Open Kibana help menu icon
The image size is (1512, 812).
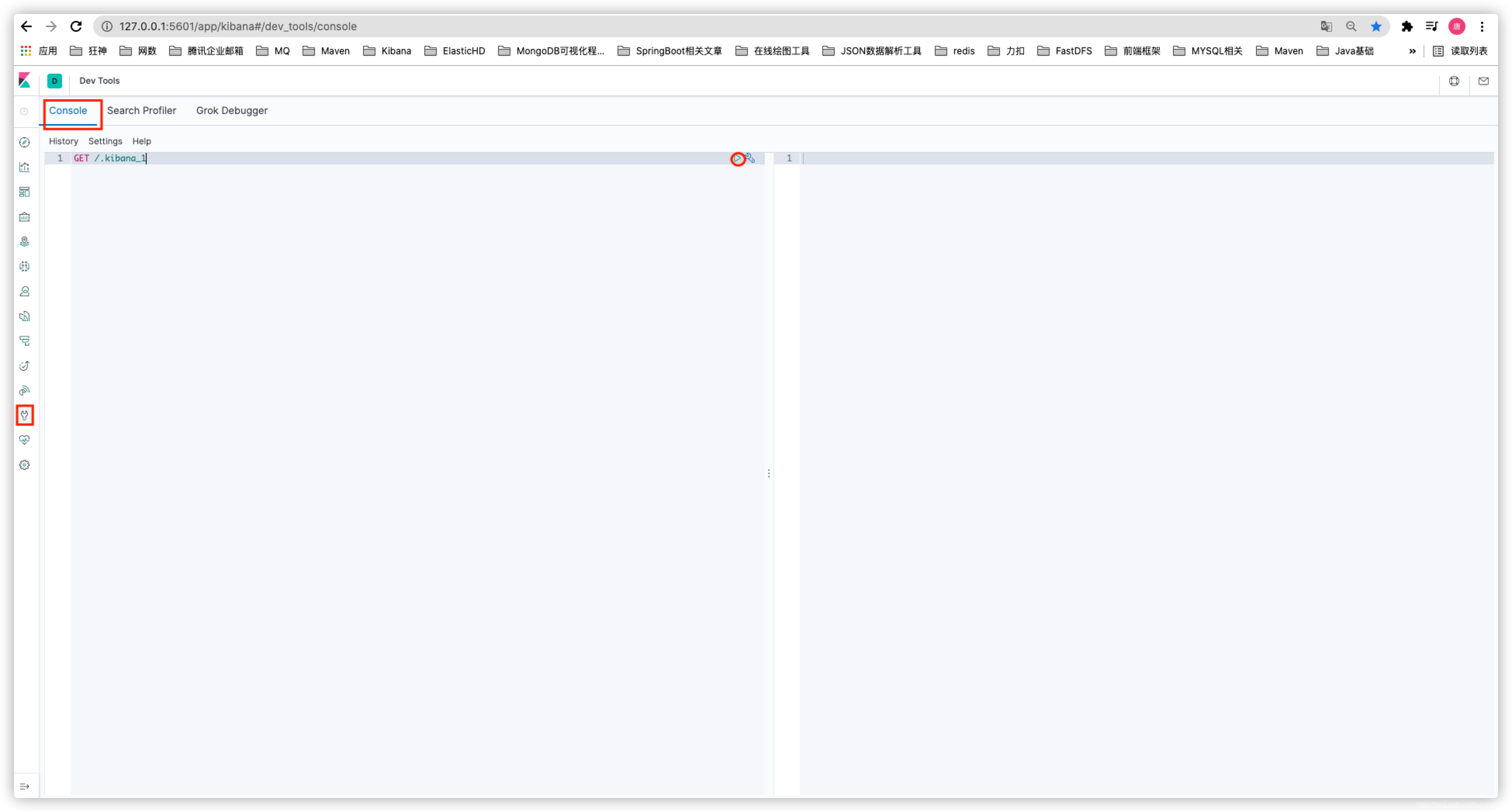[x=1455, y=81]
